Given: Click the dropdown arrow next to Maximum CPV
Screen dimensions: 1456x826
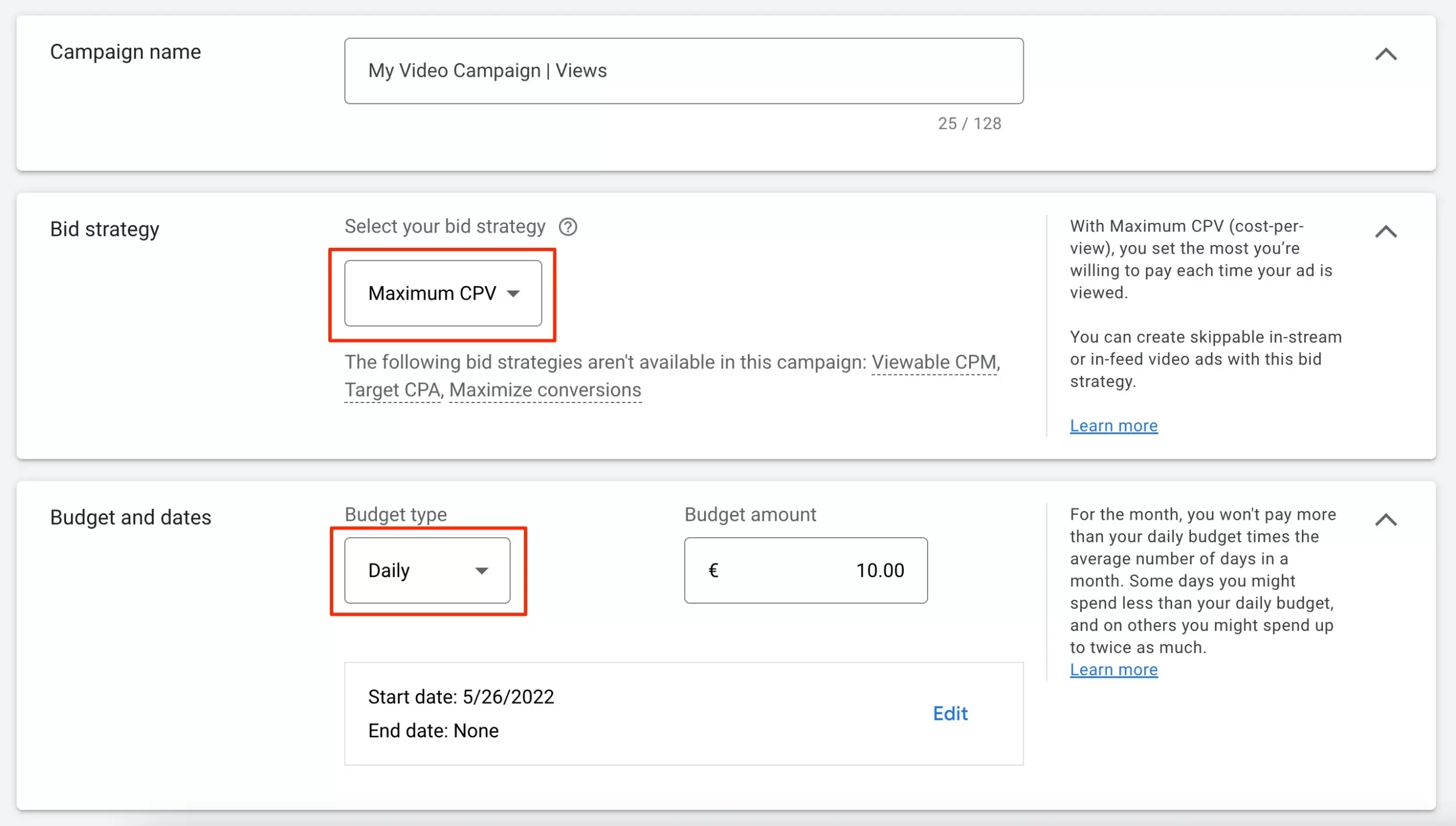Looking at the screenshot, I should click(x=513, y=294).
